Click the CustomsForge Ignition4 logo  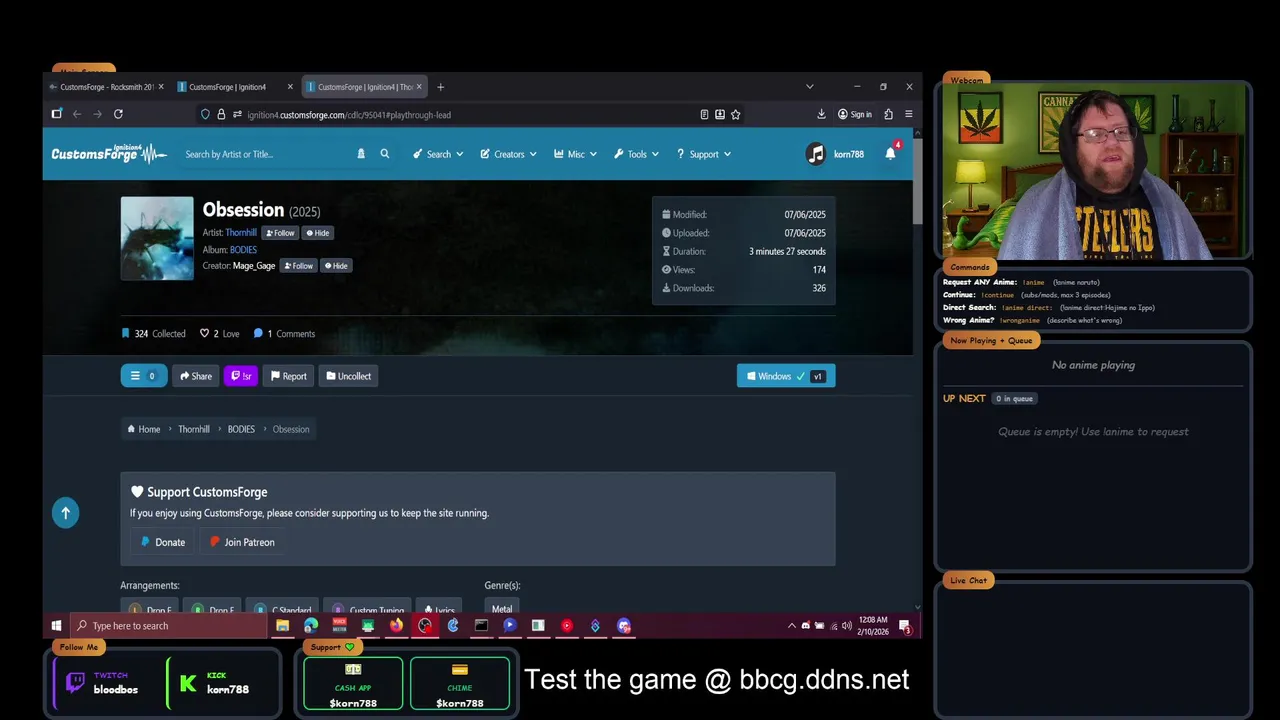tap(109, 154)
